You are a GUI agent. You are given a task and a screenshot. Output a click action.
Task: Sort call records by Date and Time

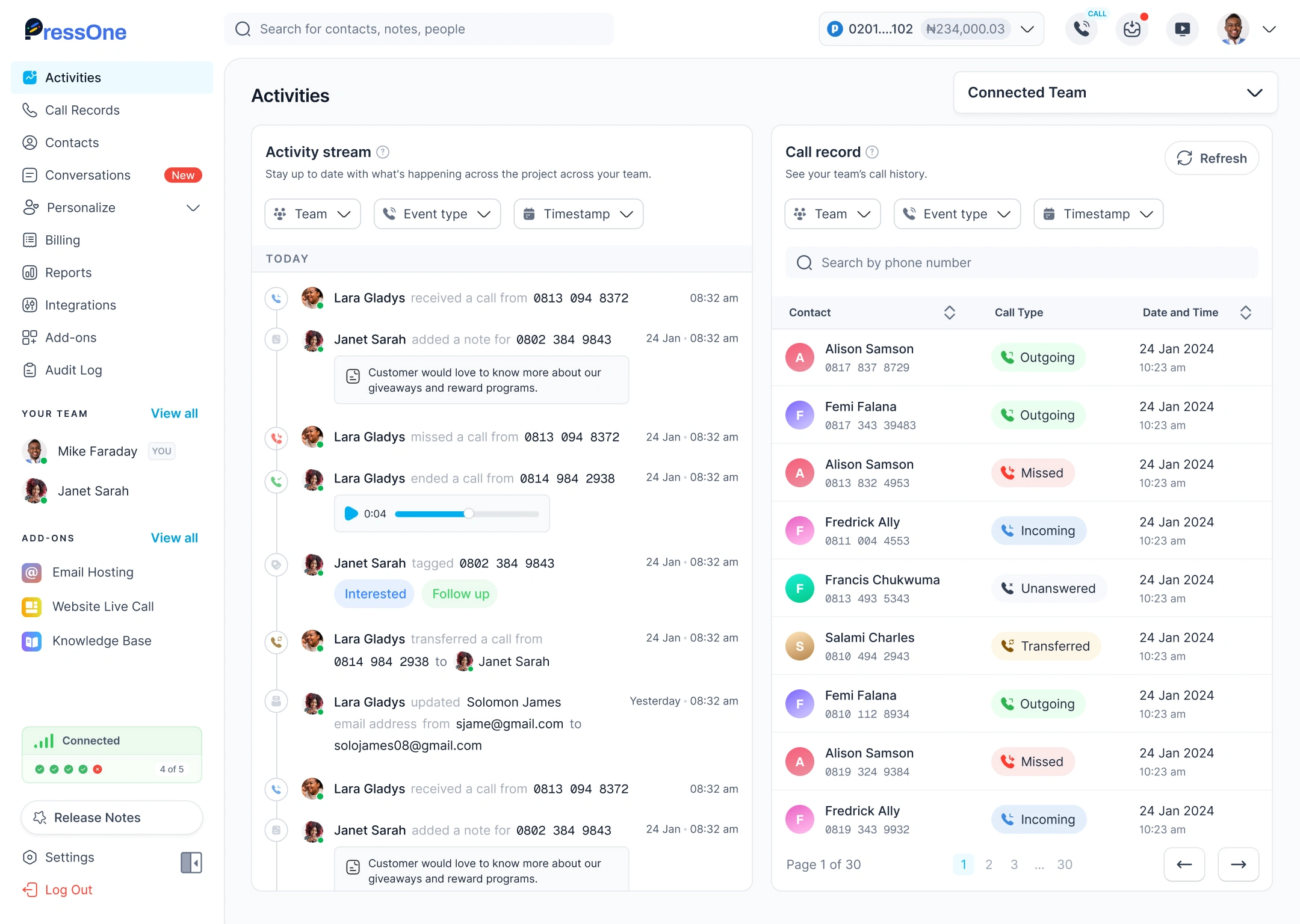1246,312
